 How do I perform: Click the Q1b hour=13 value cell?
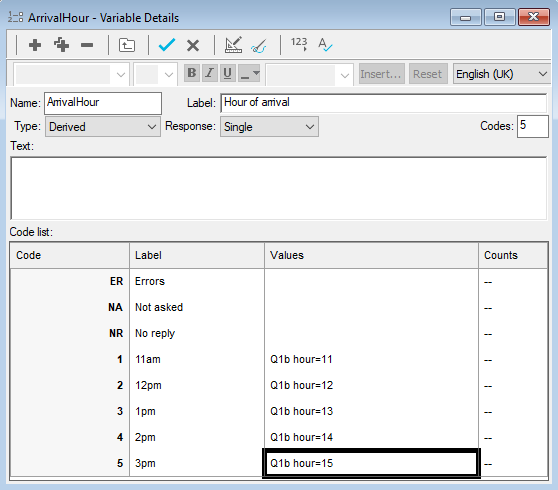[372, 411]
